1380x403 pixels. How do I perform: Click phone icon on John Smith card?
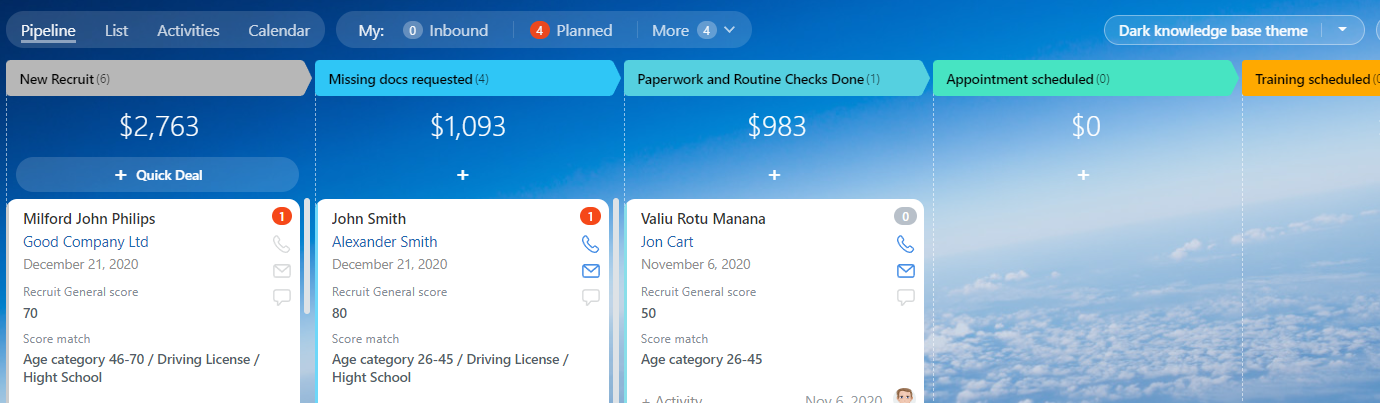590,244
